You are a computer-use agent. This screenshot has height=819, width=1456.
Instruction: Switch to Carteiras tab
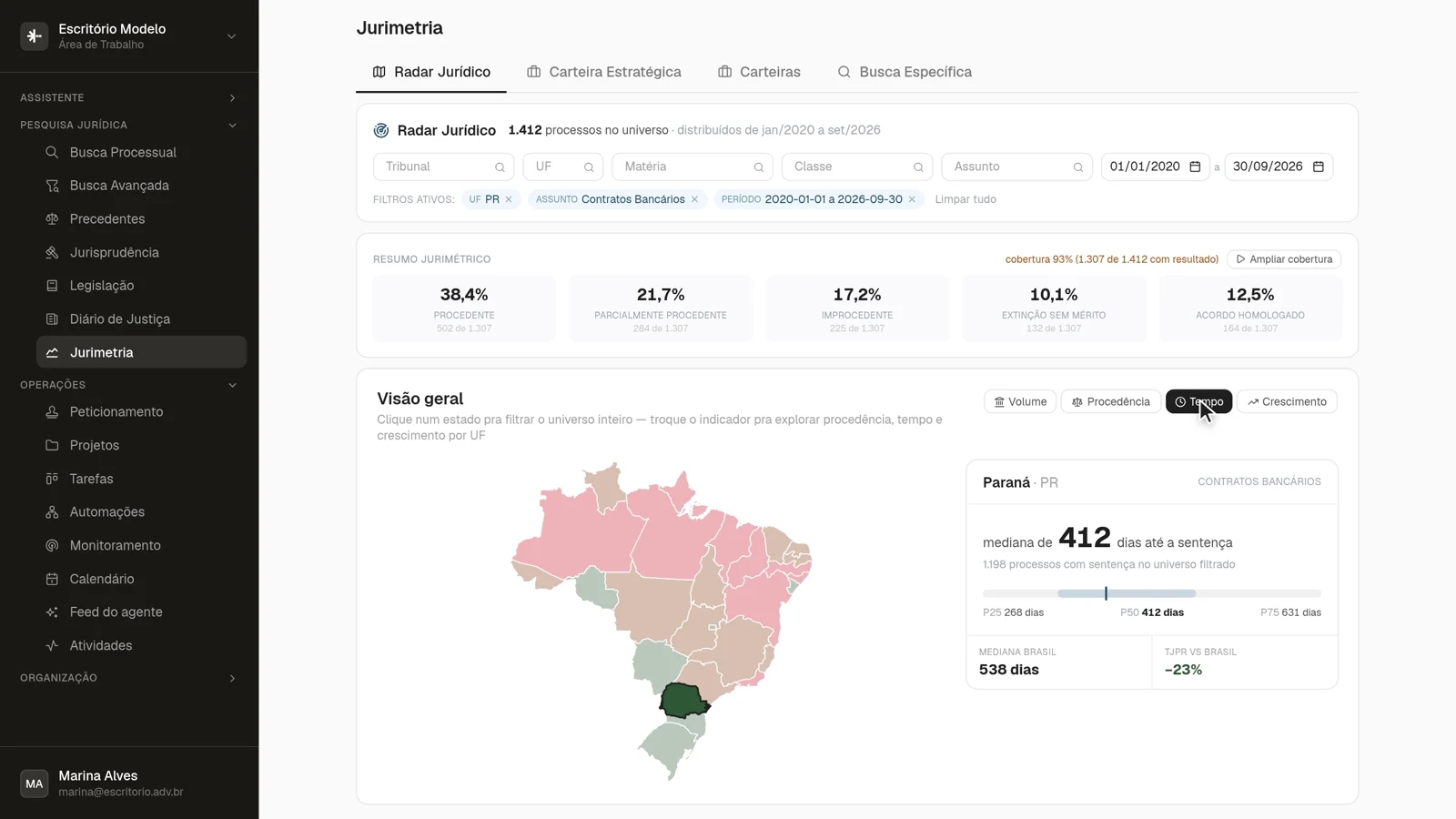point(759,72)
